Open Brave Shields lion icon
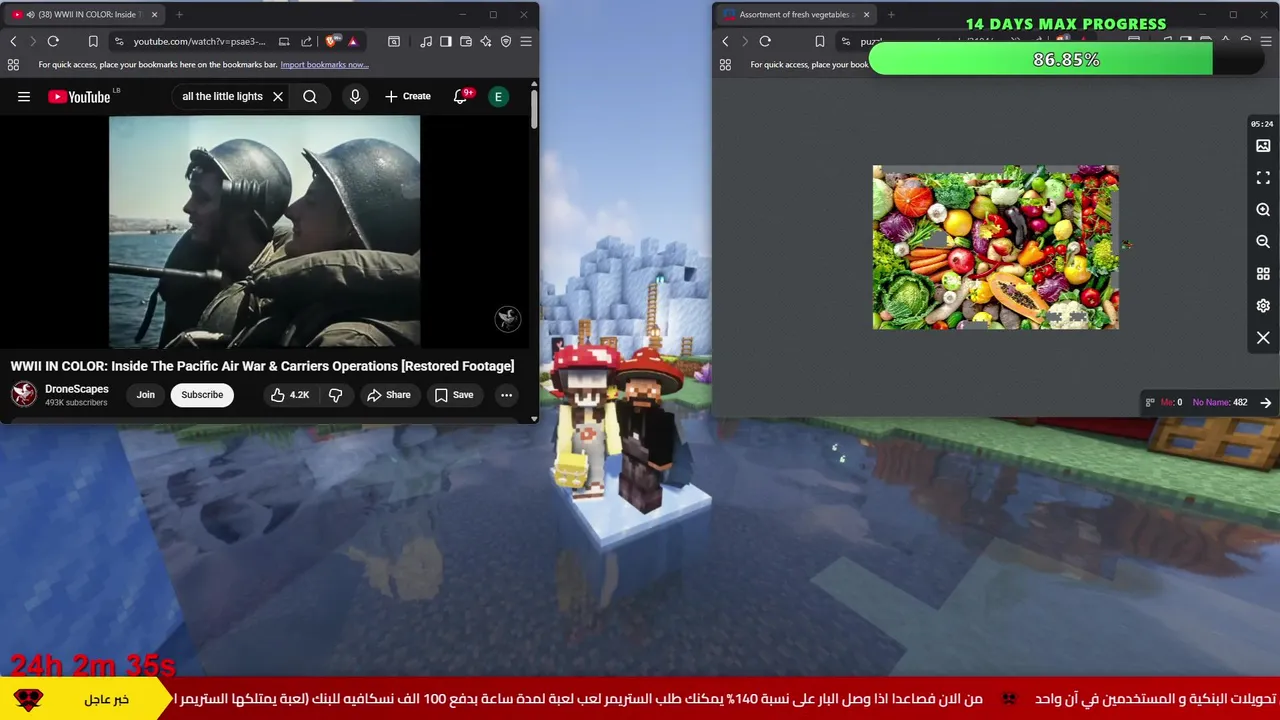Screen dimensions: 1280x720 tap(332, 41)
